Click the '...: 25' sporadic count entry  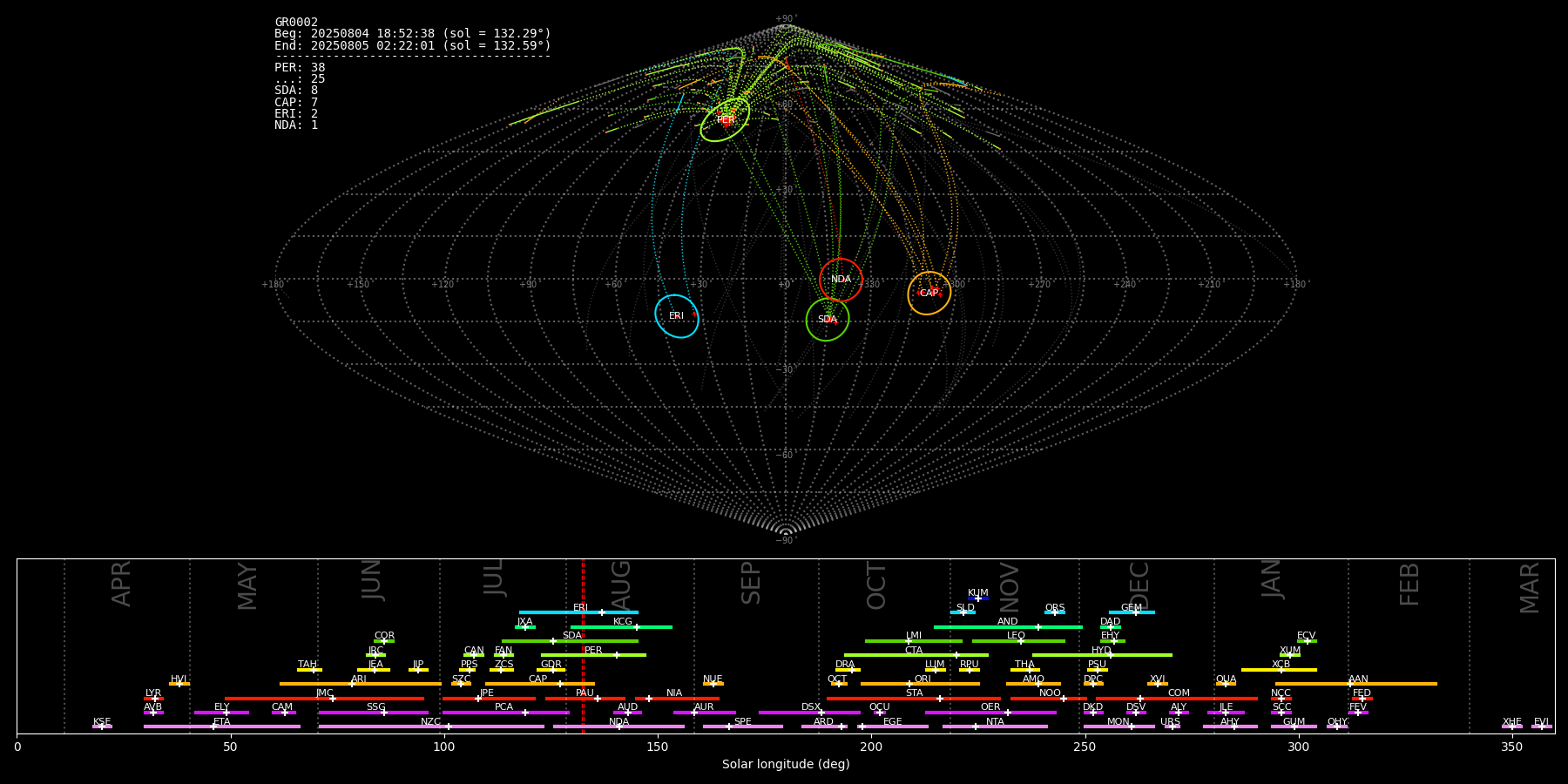coord(300,79)
